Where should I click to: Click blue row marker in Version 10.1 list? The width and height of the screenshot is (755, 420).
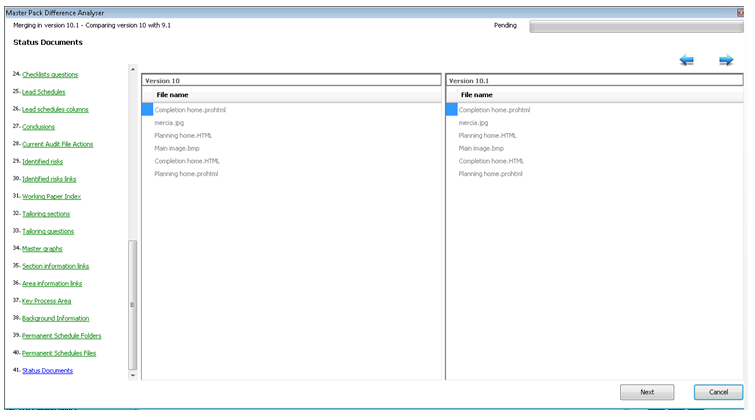pyautogui.click(x=451, y=109)
